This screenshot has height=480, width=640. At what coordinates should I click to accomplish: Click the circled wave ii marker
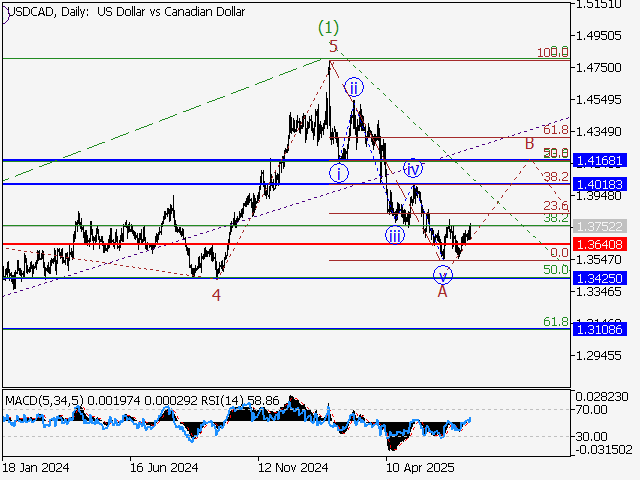tap(354, 88)
